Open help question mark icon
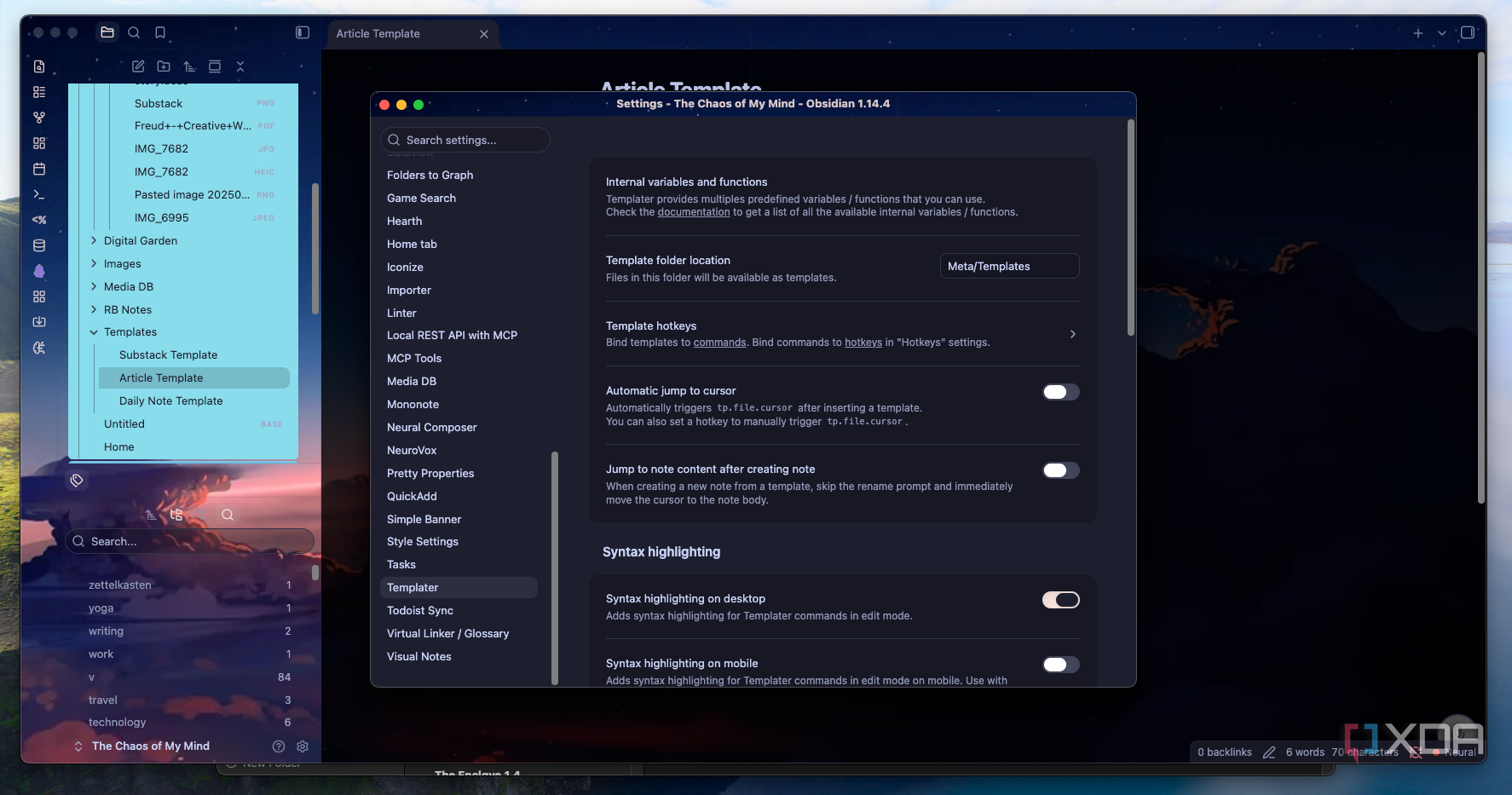Viewport: 1512px width, 795px height. (279, 746)
